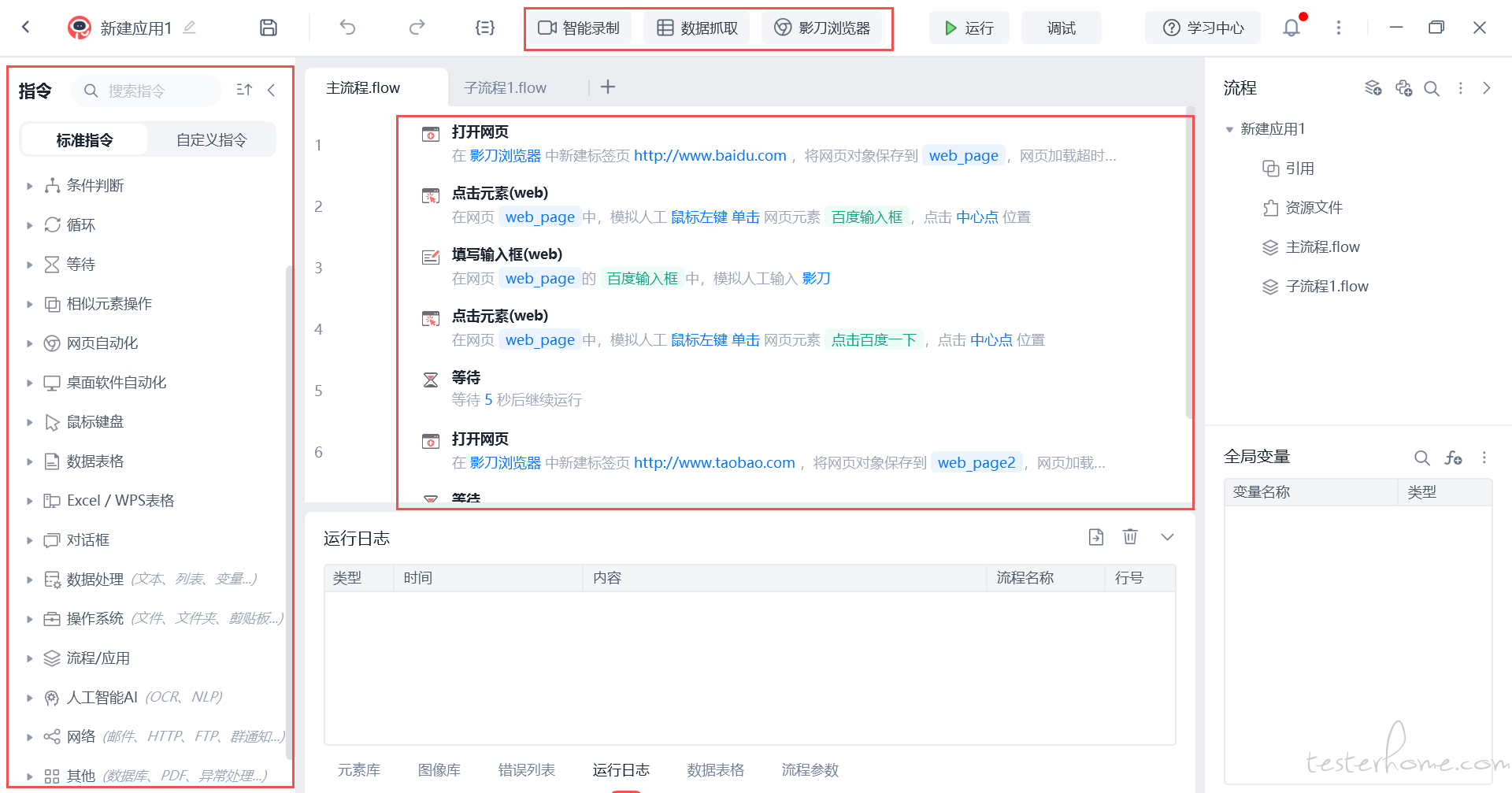Screen dimensions: 1512x793
Task: Select step 5 等待 icon
Action: coord(431,380)
